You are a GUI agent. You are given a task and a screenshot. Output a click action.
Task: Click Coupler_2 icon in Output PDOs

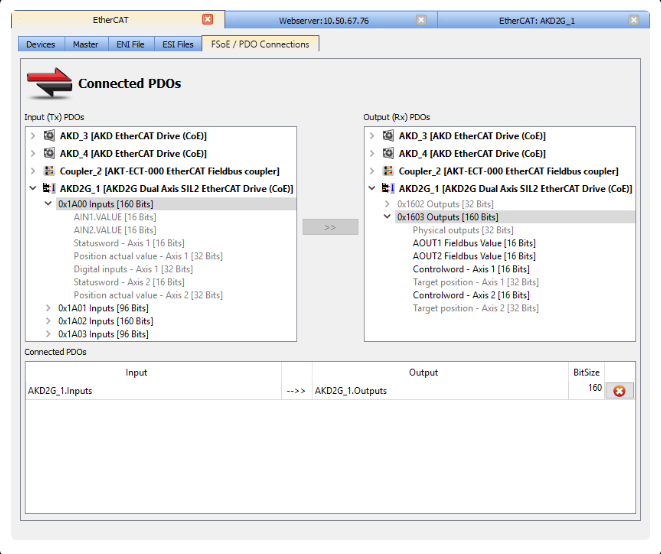(388, 171)
